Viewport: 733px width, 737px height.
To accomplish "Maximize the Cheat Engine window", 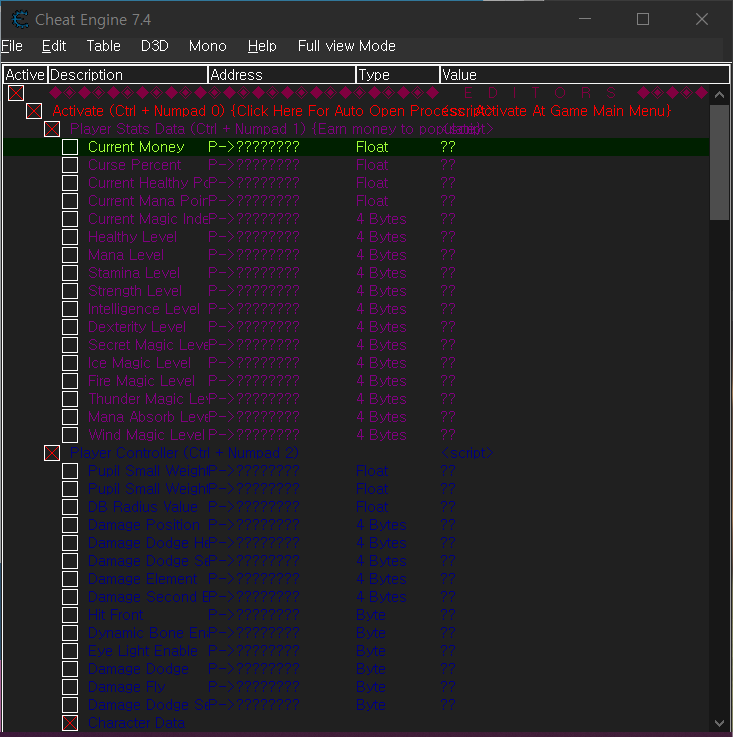I will tap(643, 19).
